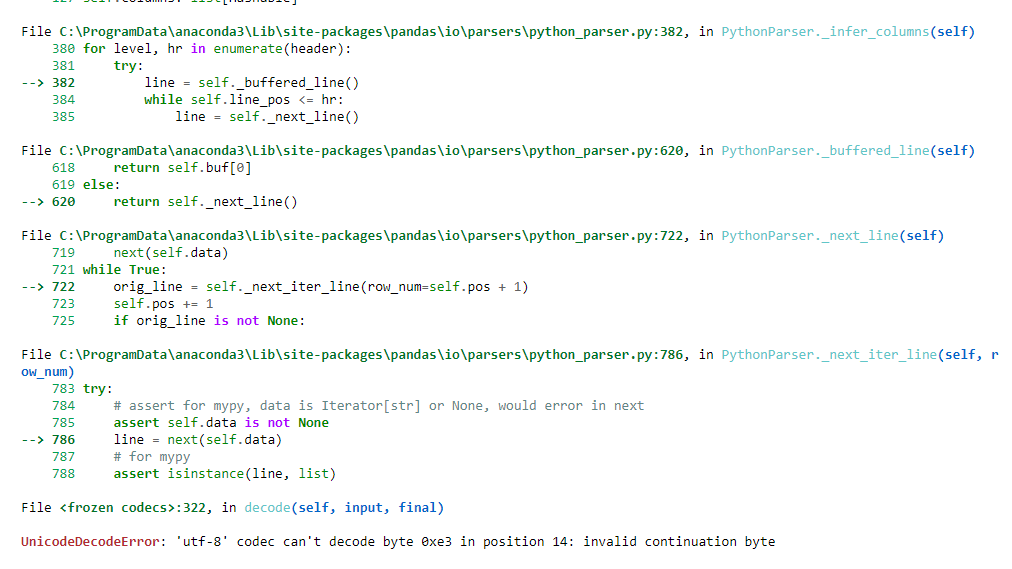Screen dimensions: 1012x569
Task: Click the 'invalid continuation byte' error message
Action: pos(679,542)
